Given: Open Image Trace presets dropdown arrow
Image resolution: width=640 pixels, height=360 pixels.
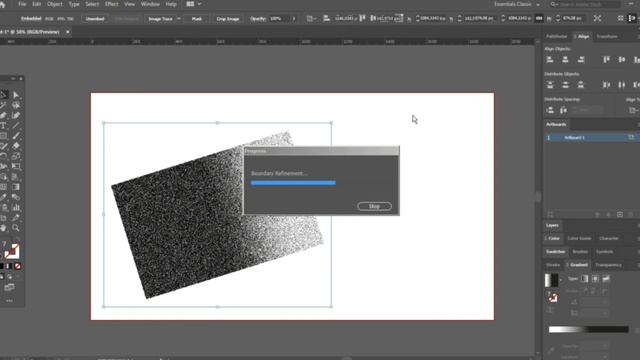Looking at the screenshot, I should click(x=178, y=19).
